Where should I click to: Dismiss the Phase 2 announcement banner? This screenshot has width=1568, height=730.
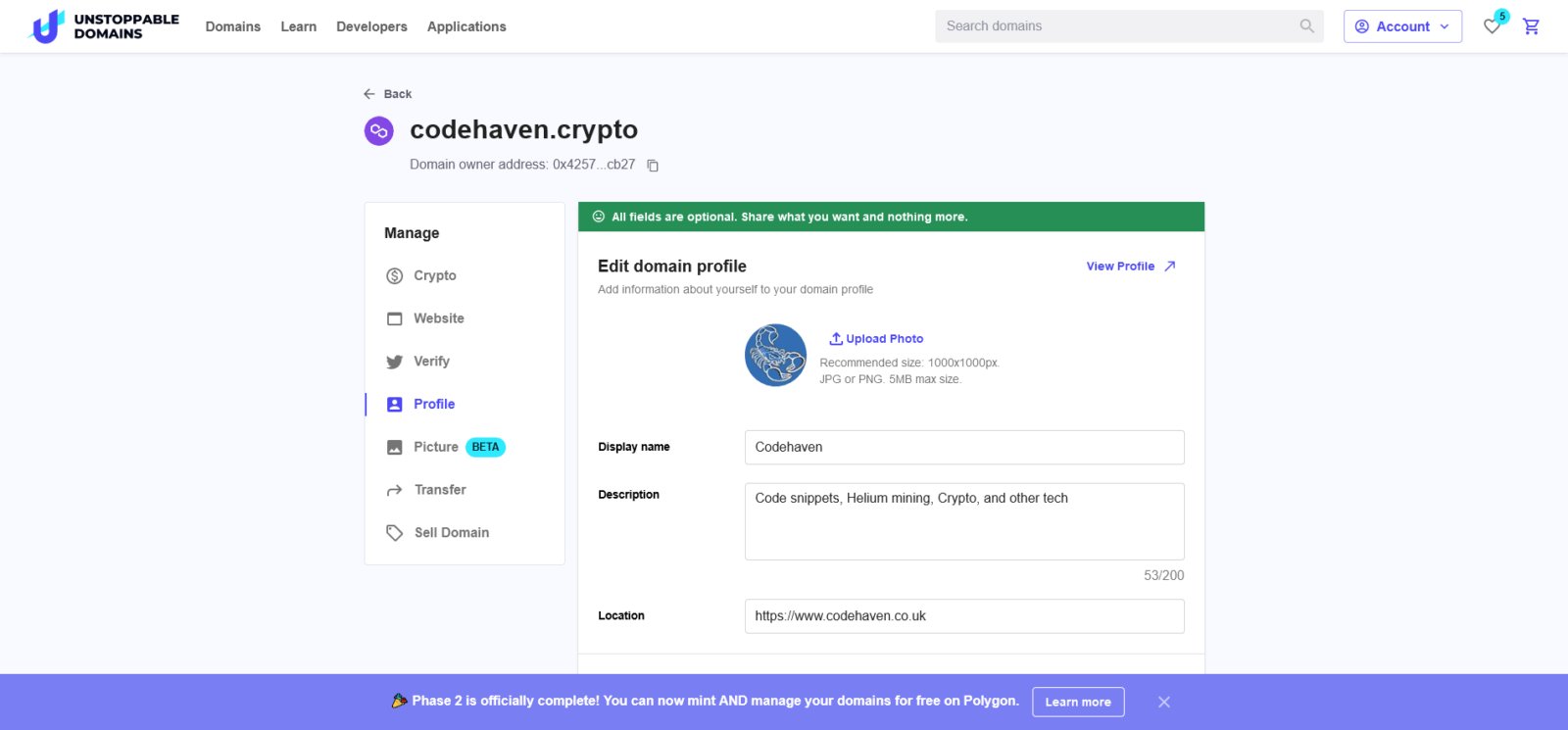[x=1164, y=702]
